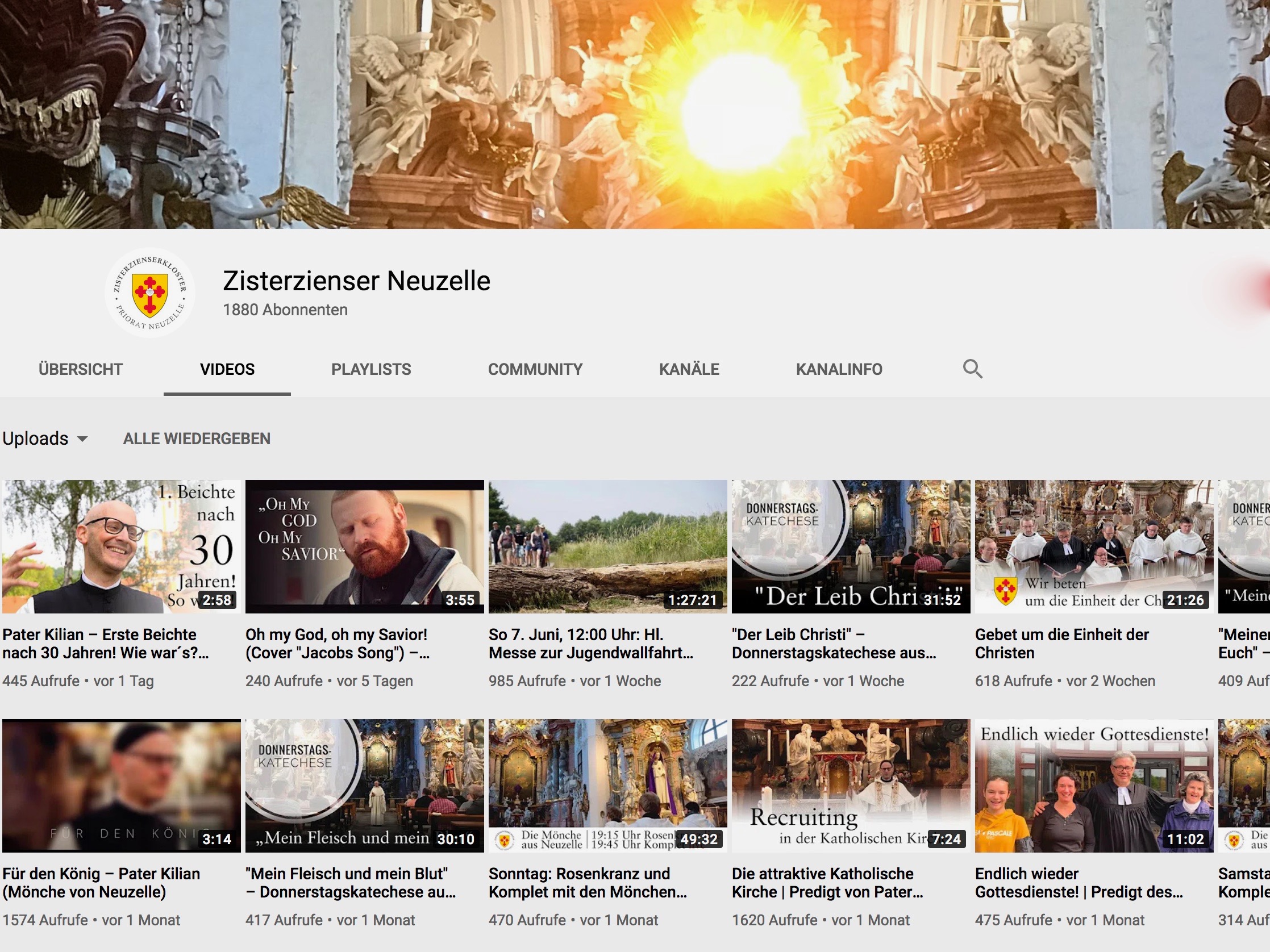Open 'Wir beten um die Einheit' thumbnail
The width and height of the screenshot is (1270, 952).
click(1094, 547)
